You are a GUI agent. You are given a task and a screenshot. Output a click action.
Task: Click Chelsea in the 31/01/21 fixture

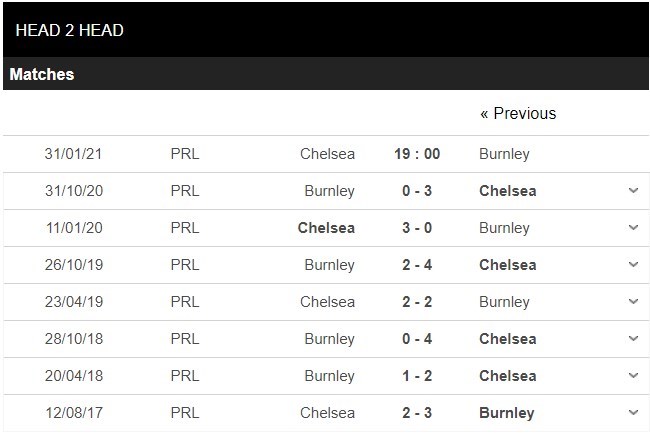point(327,154)
